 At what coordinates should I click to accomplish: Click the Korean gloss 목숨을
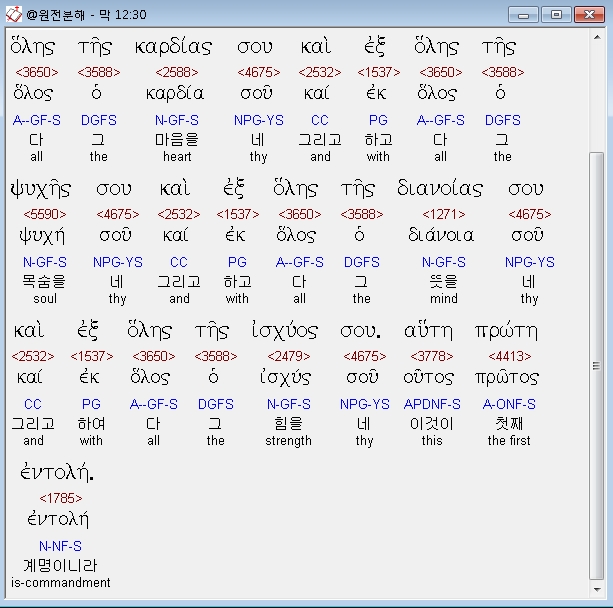[x=44, y=282]
